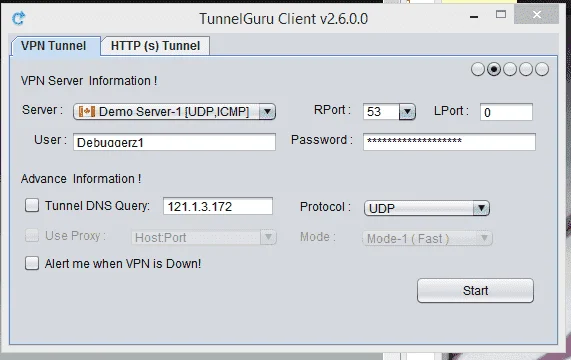Click the 'Advance Information !' heading
The height and width of the screenshot is (360, 571).
81,179
